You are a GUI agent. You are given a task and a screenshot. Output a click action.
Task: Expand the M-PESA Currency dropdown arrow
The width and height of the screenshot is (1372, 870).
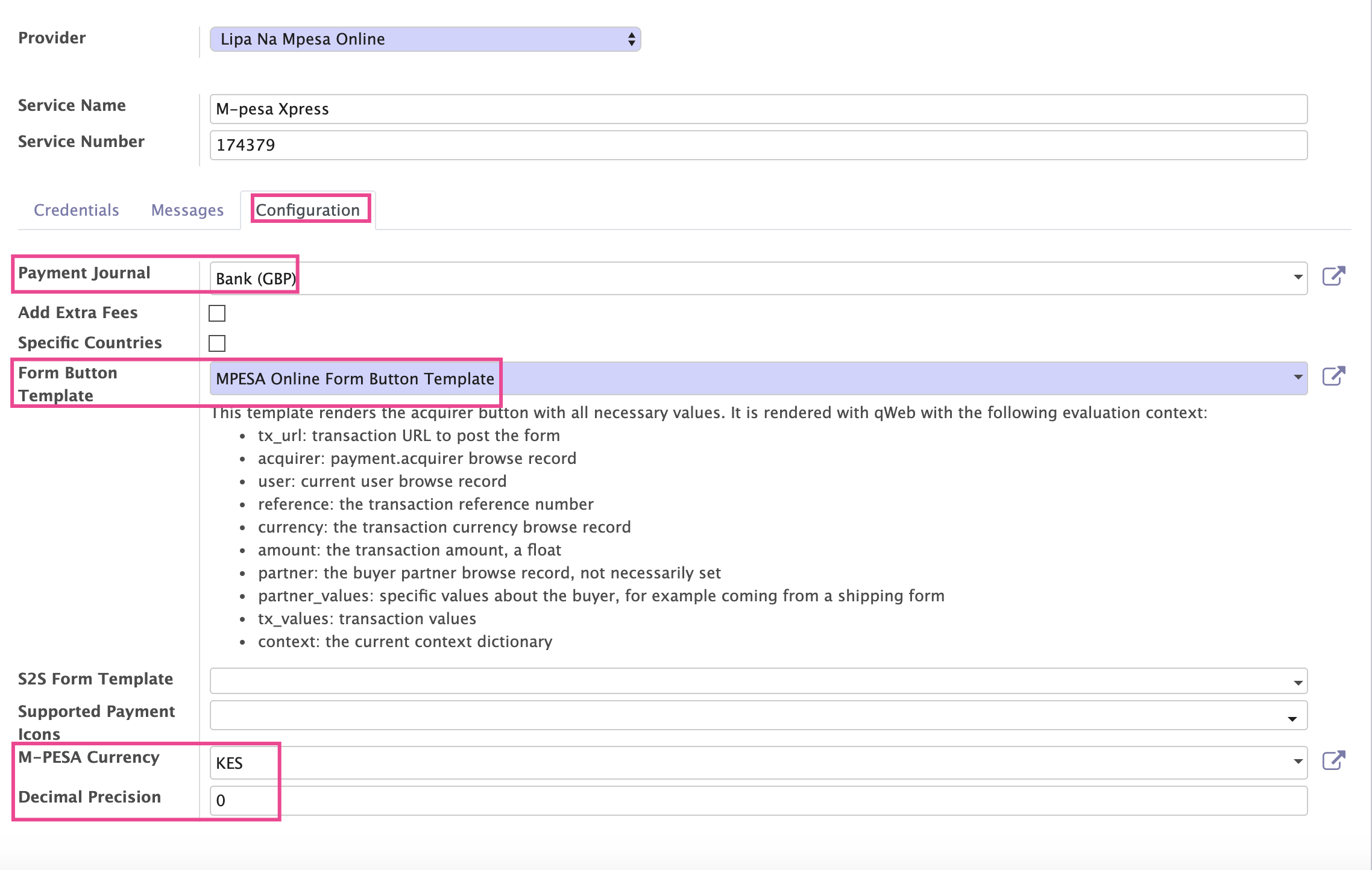click(1297, 762)
